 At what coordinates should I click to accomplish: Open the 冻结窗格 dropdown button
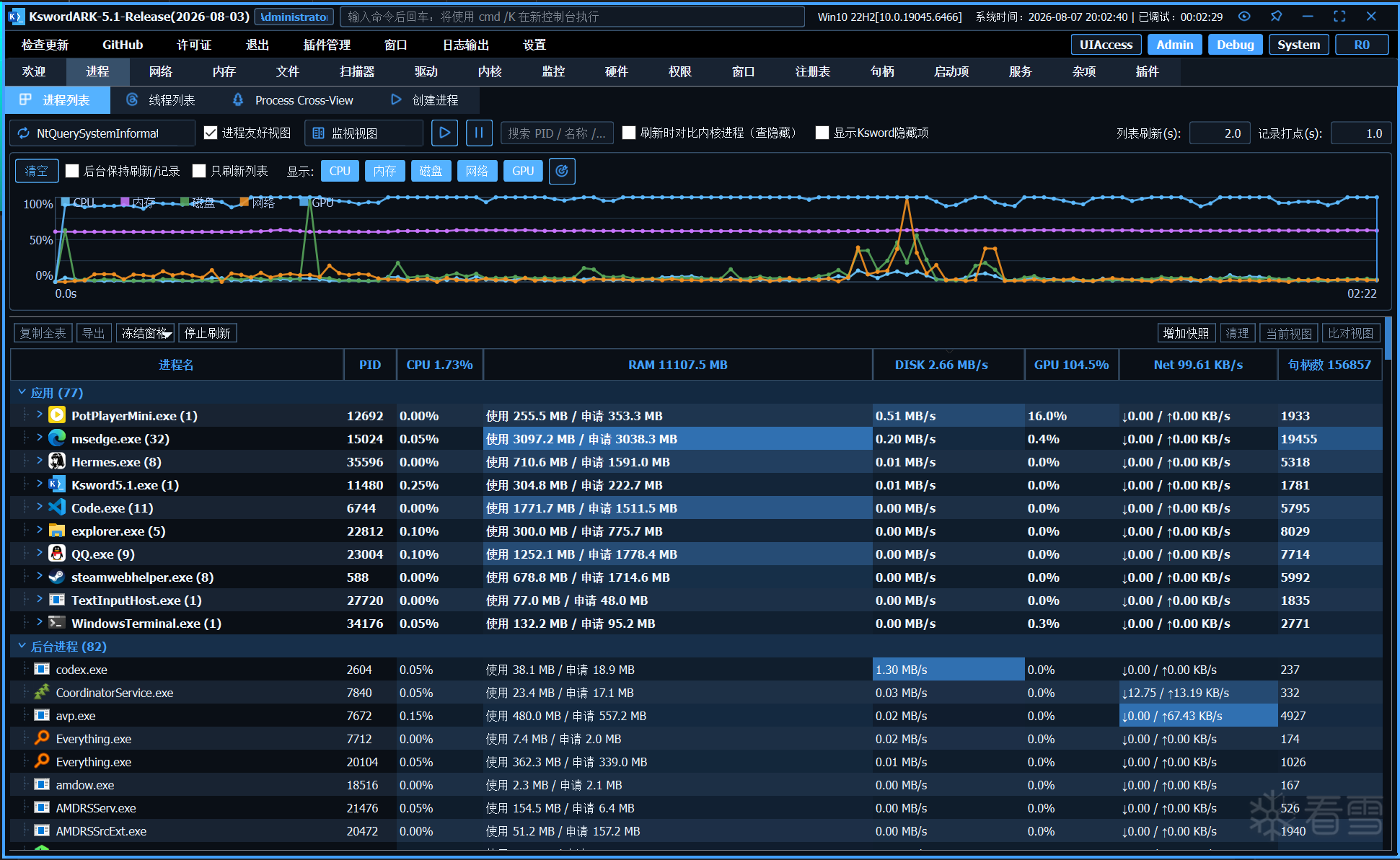145,333
